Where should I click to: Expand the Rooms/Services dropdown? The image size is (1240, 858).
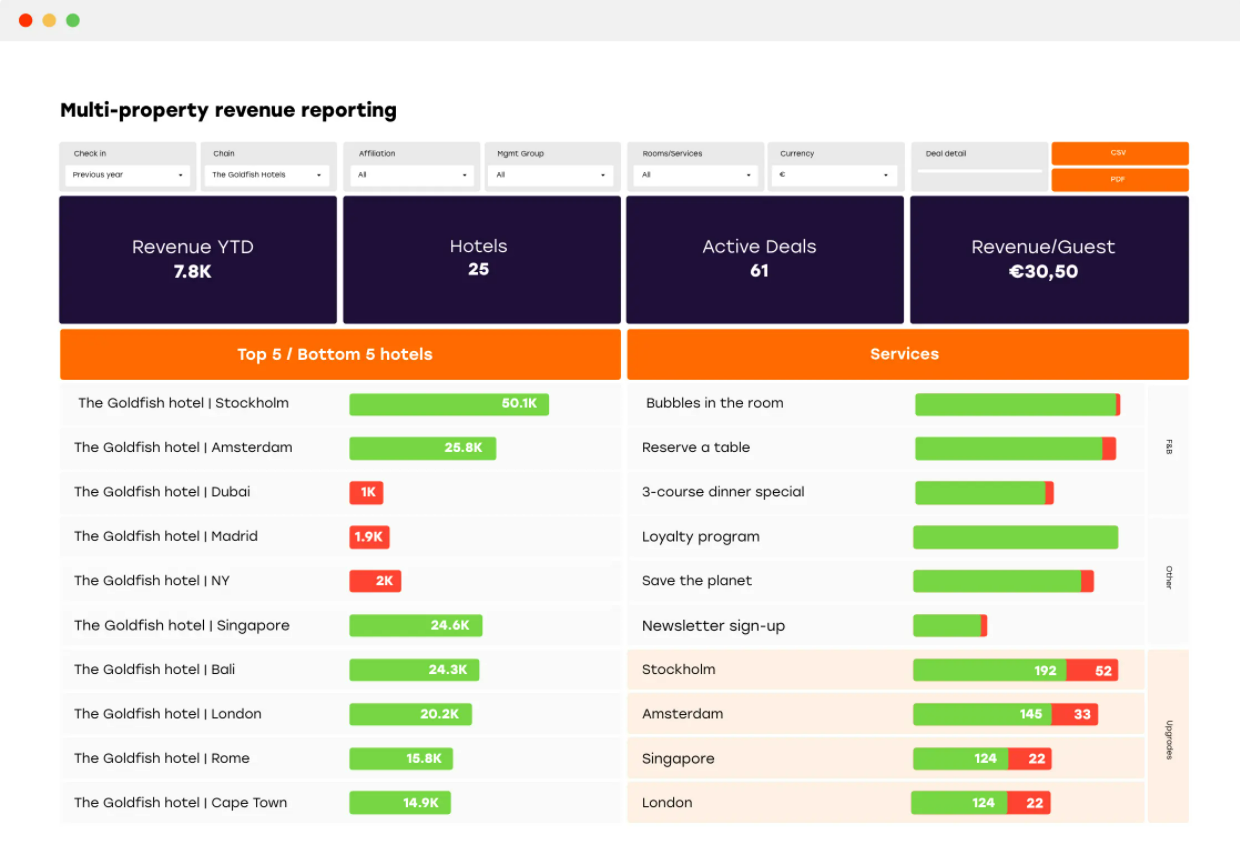pos(693,174)
